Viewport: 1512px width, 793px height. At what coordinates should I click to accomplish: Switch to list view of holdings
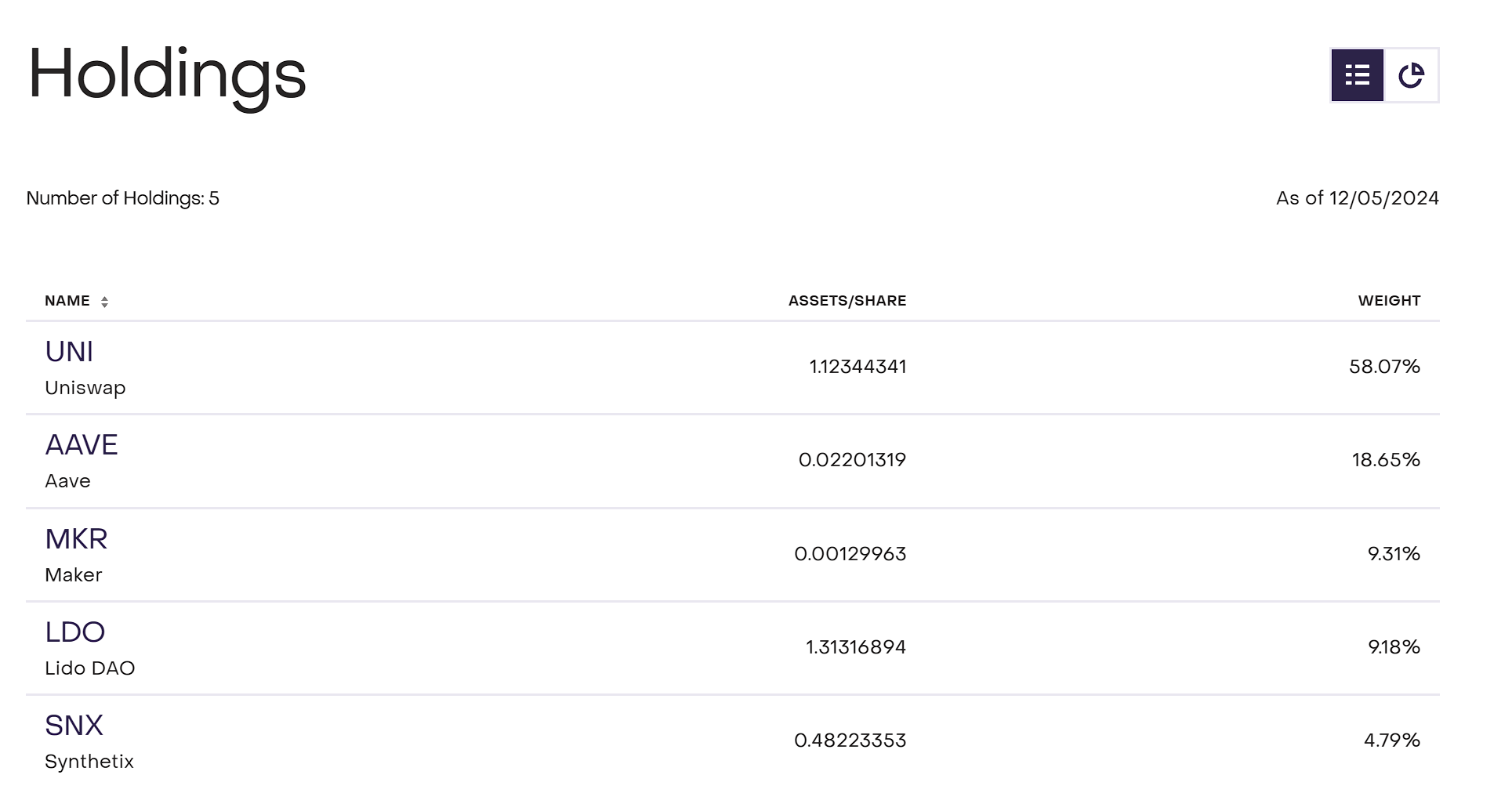(x=1357, y=75)
